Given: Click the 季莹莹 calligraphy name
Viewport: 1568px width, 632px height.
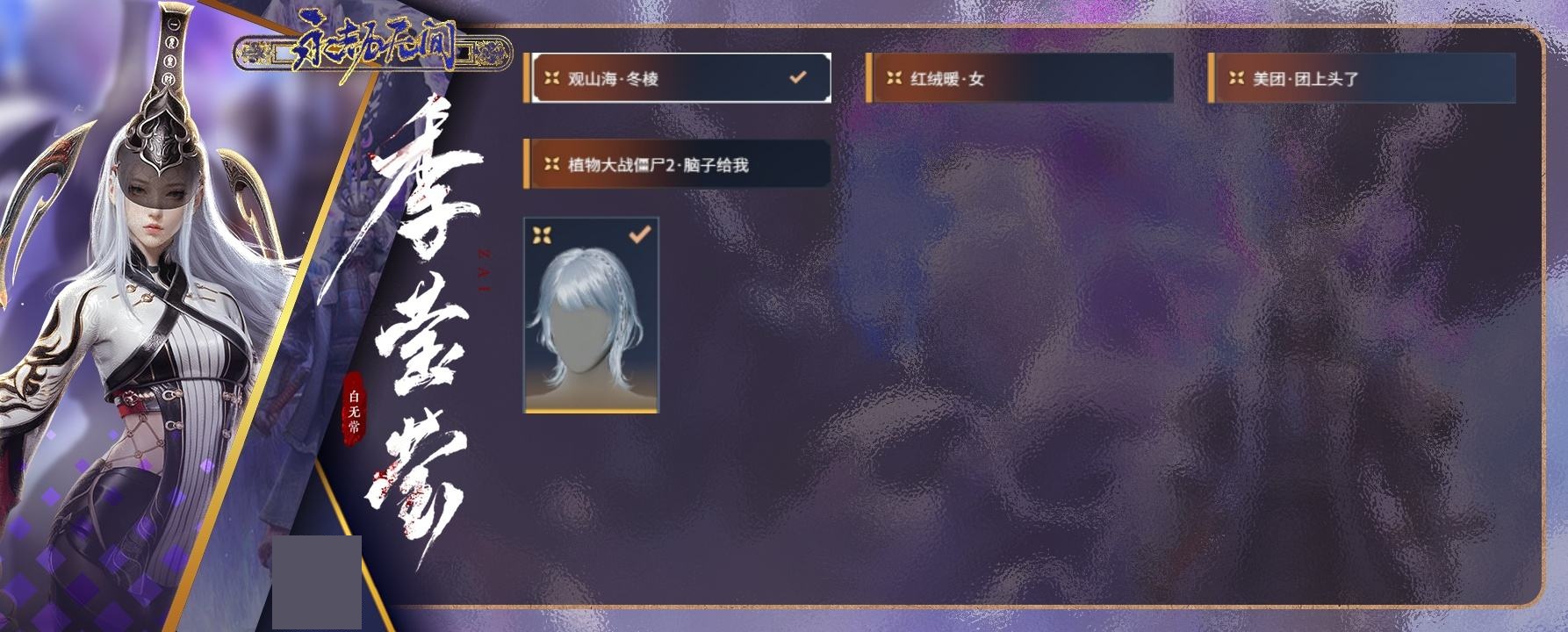Looking at the screenshot, I should 421,325.
